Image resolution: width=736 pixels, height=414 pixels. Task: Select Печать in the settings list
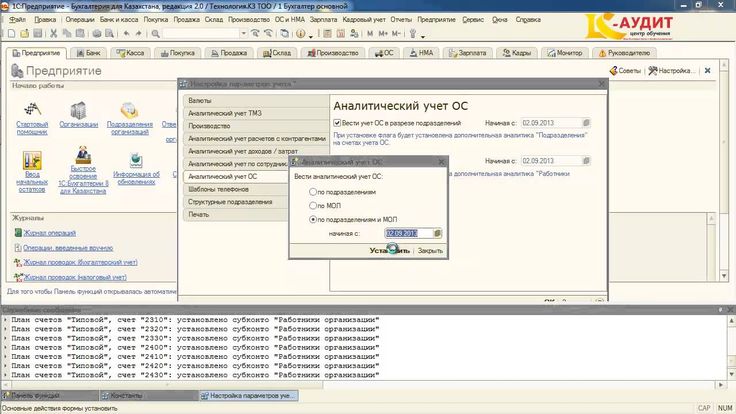[x=236, y=215]
